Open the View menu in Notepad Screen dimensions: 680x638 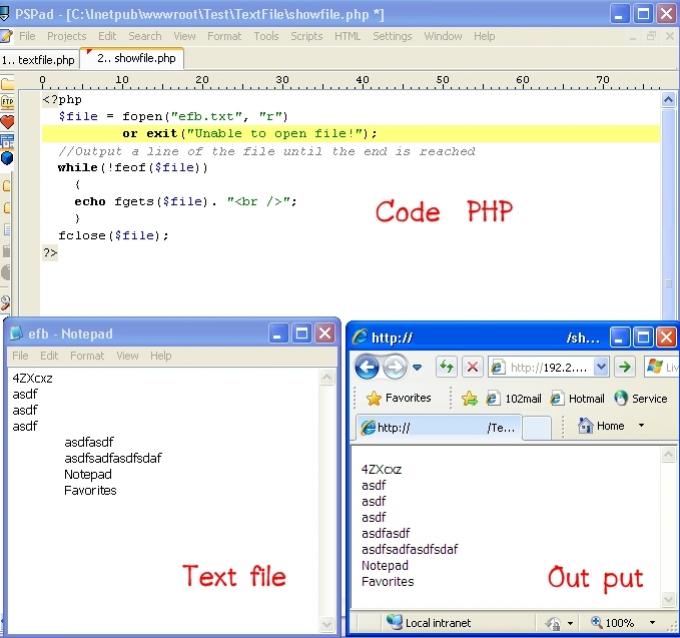click(x=127, y=356)
